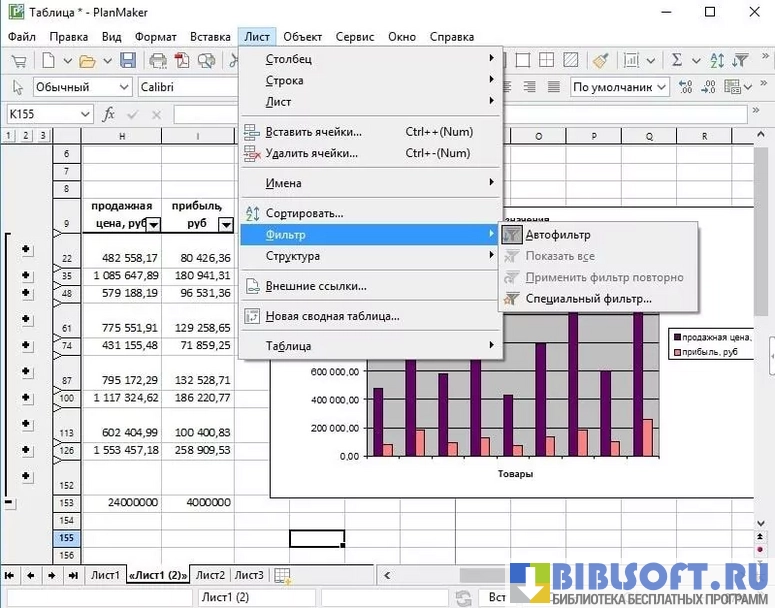Click the Внешние ссылки menu entry
The width and height of the screenshot is (775, 608).
coord(315,286)
